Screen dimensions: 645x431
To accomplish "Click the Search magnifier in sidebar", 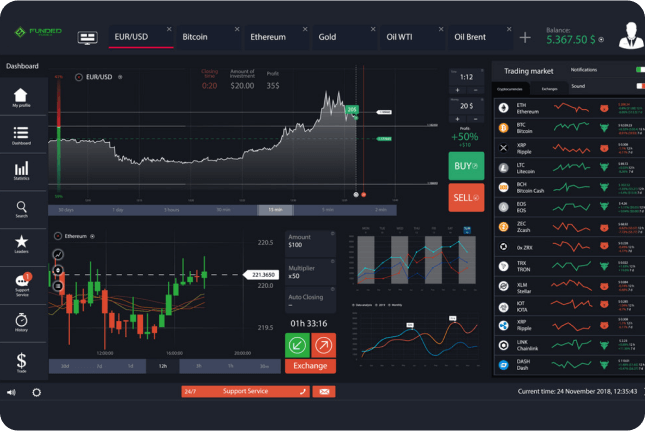I will tap(21, 206).
